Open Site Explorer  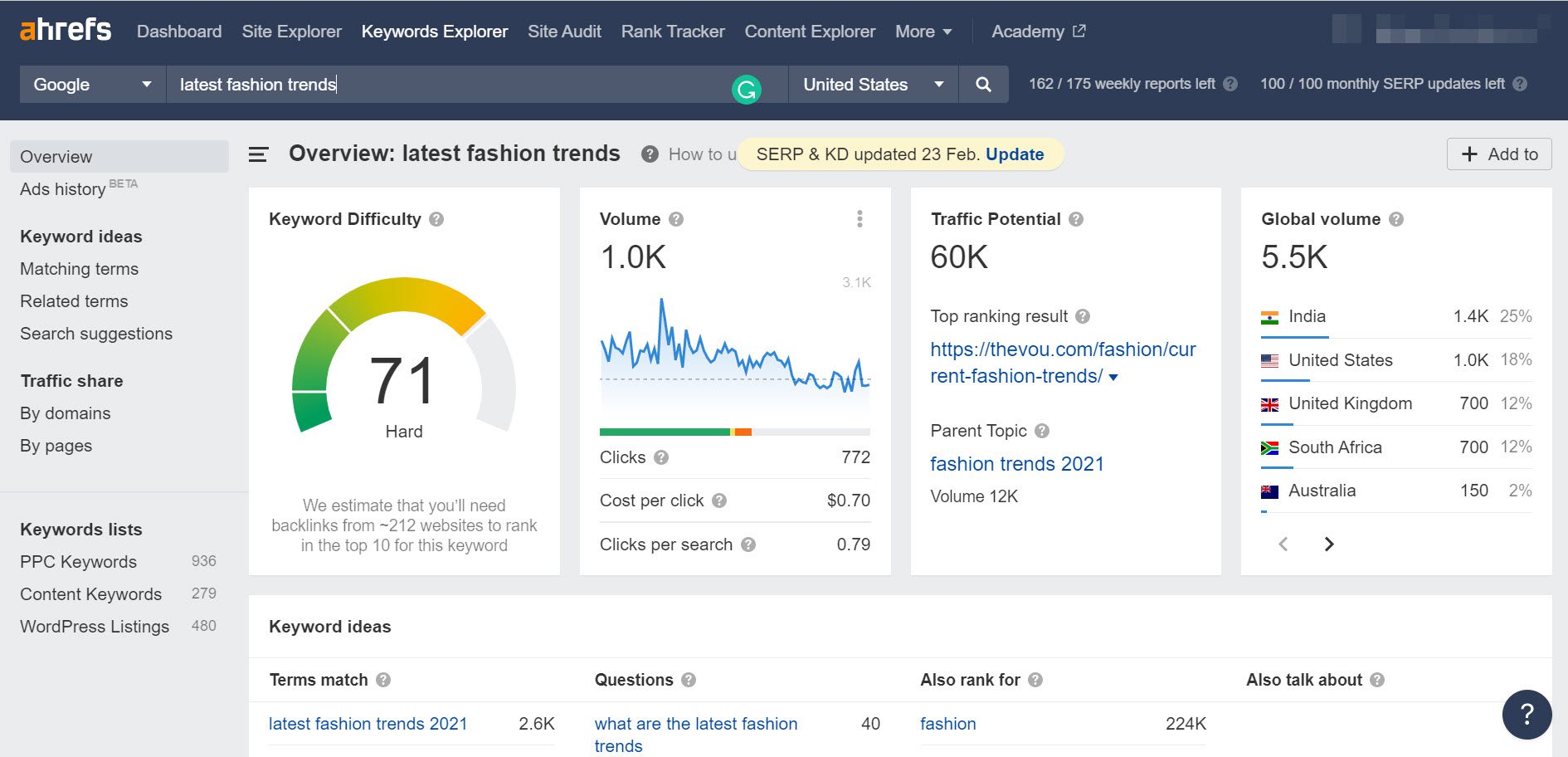point(292,32)
